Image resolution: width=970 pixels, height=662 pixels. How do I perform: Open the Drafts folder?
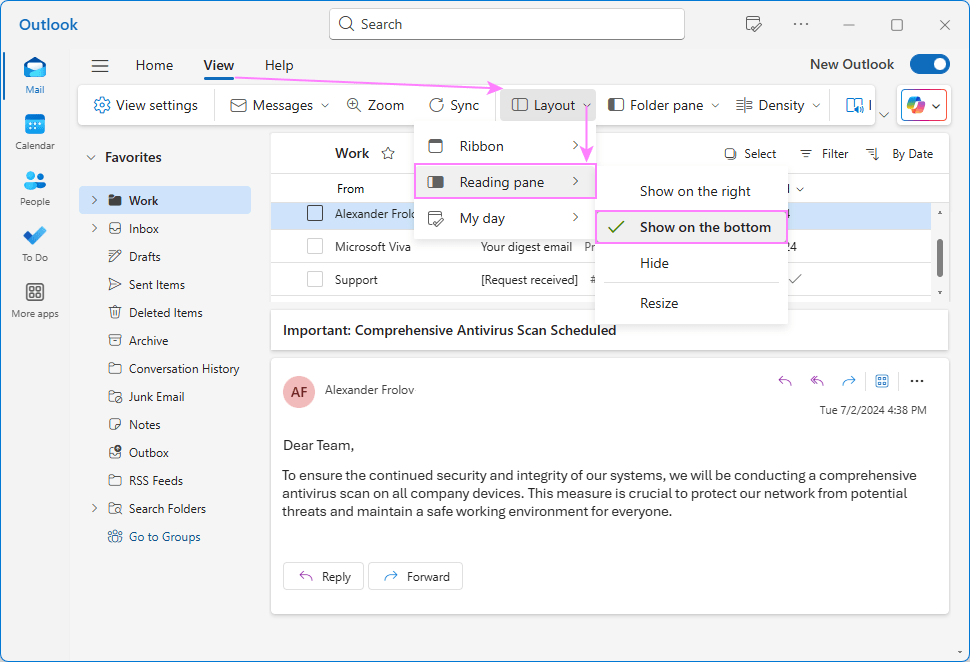[x=144, y=257]
